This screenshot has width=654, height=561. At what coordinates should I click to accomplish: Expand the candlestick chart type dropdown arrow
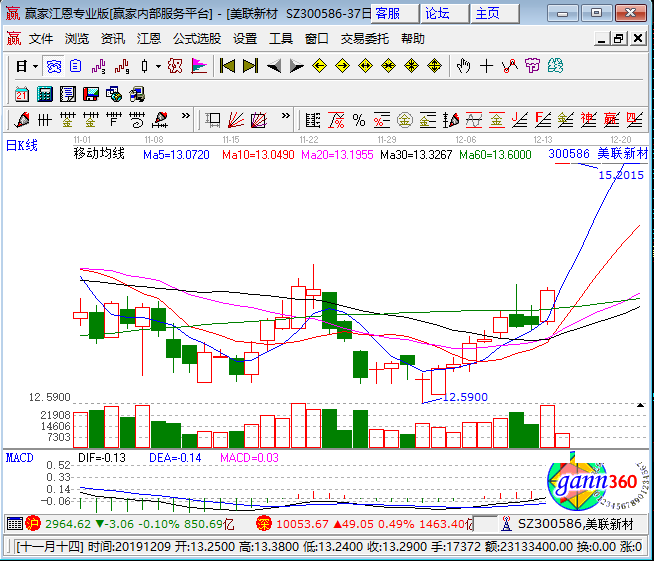158,66
